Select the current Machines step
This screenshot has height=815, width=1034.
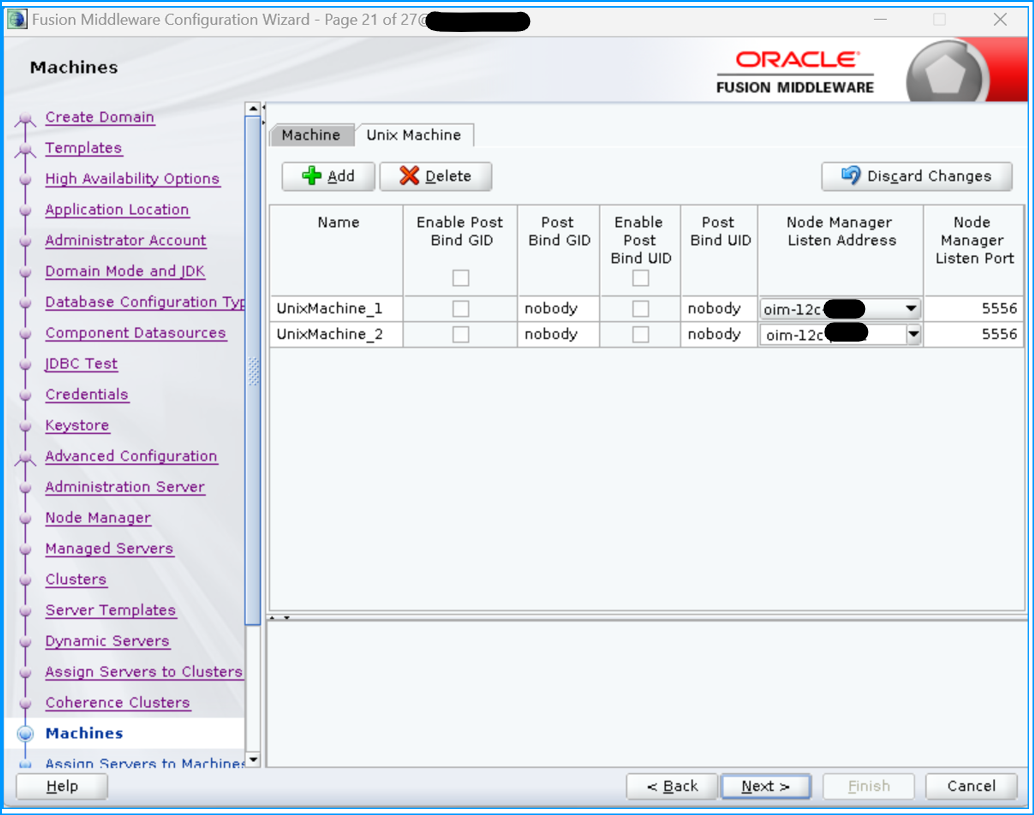tap(84, 733)
